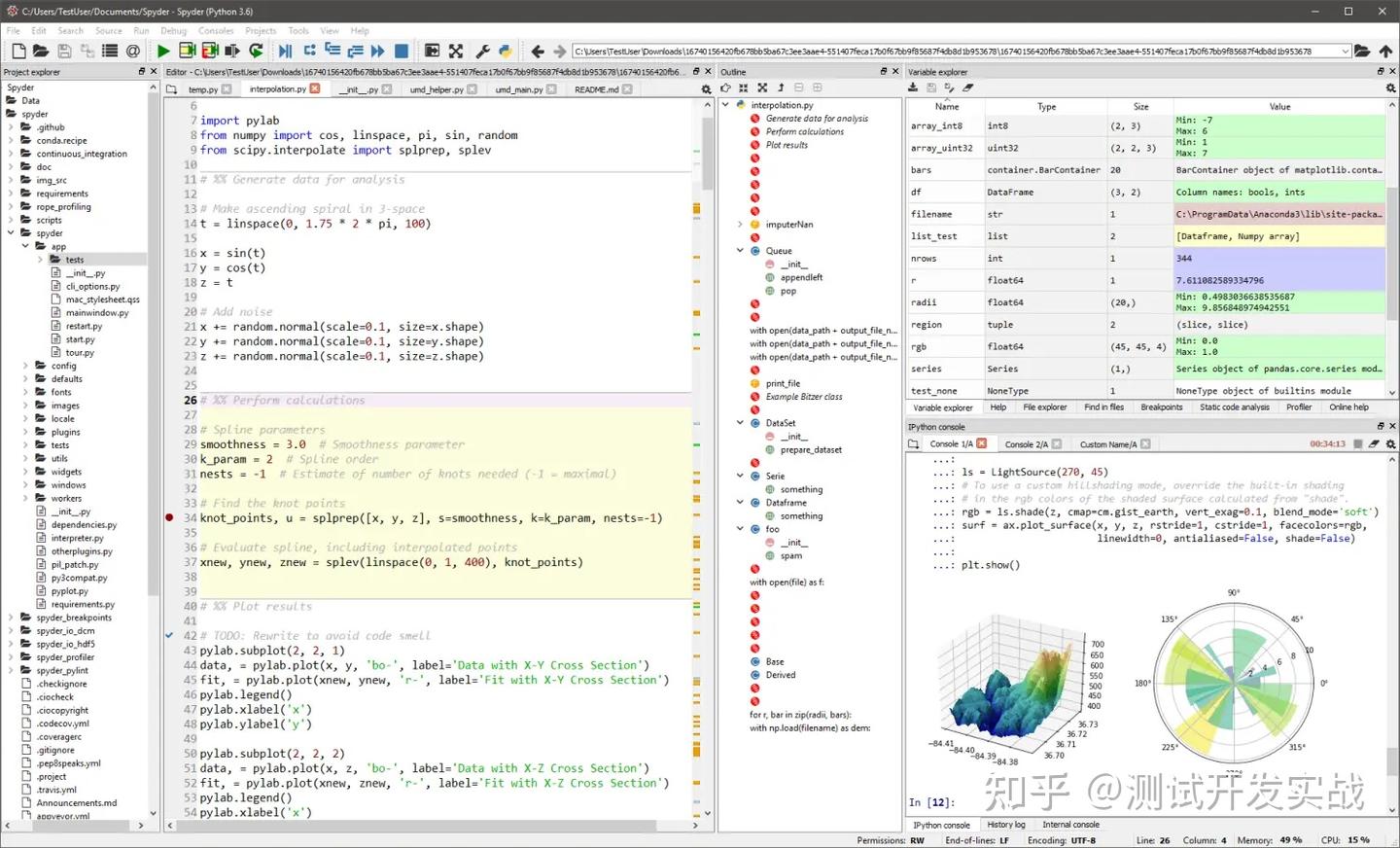The height and width of the screenshot is (848, 1400).
Task: Open the Debug menu
Action: [x=173, y=31]
